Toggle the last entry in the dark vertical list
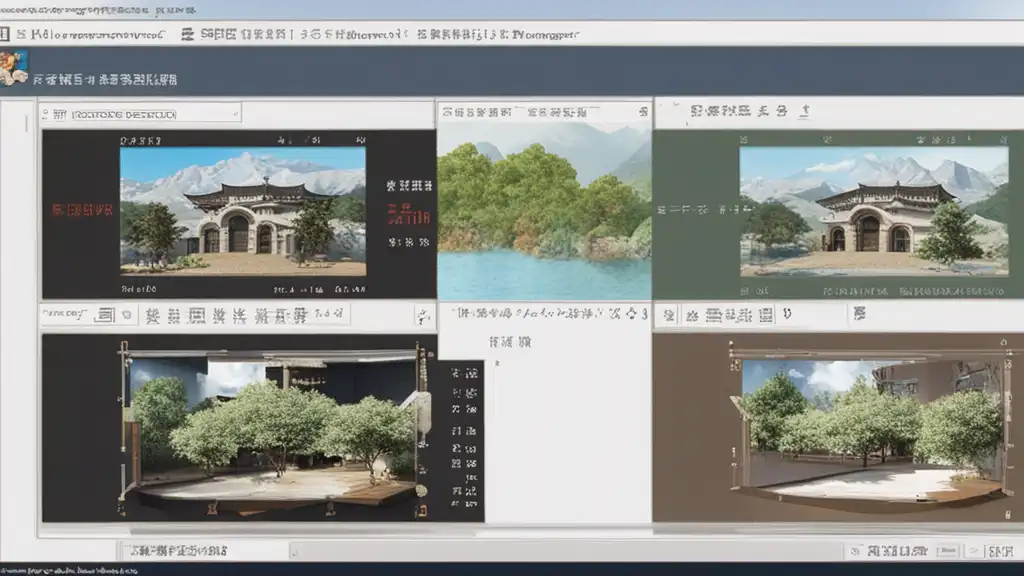Viewport: 1024px width, 576px height. (460, 505)
